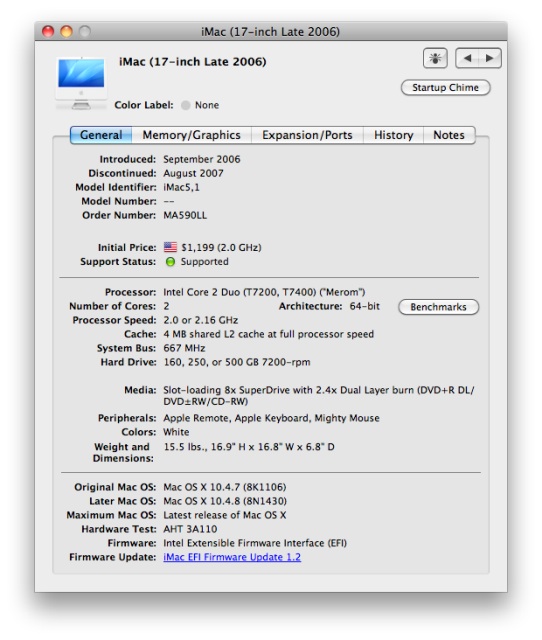
Task: Click the spider bug report icon button
Action: (435, 58)
